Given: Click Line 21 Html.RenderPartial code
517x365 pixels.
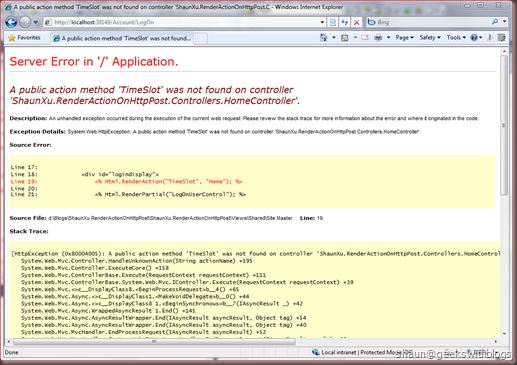Looking at the screenshot, I should [x=170, y=194].
